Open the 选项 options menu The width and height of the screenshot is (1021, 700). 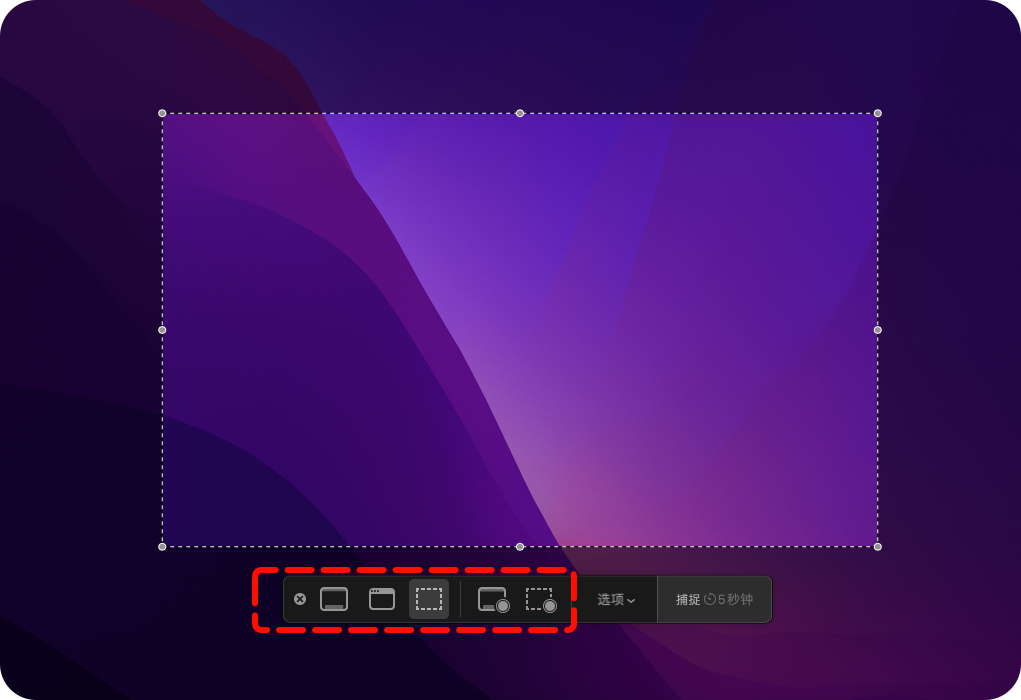click(x=616, y=599)
